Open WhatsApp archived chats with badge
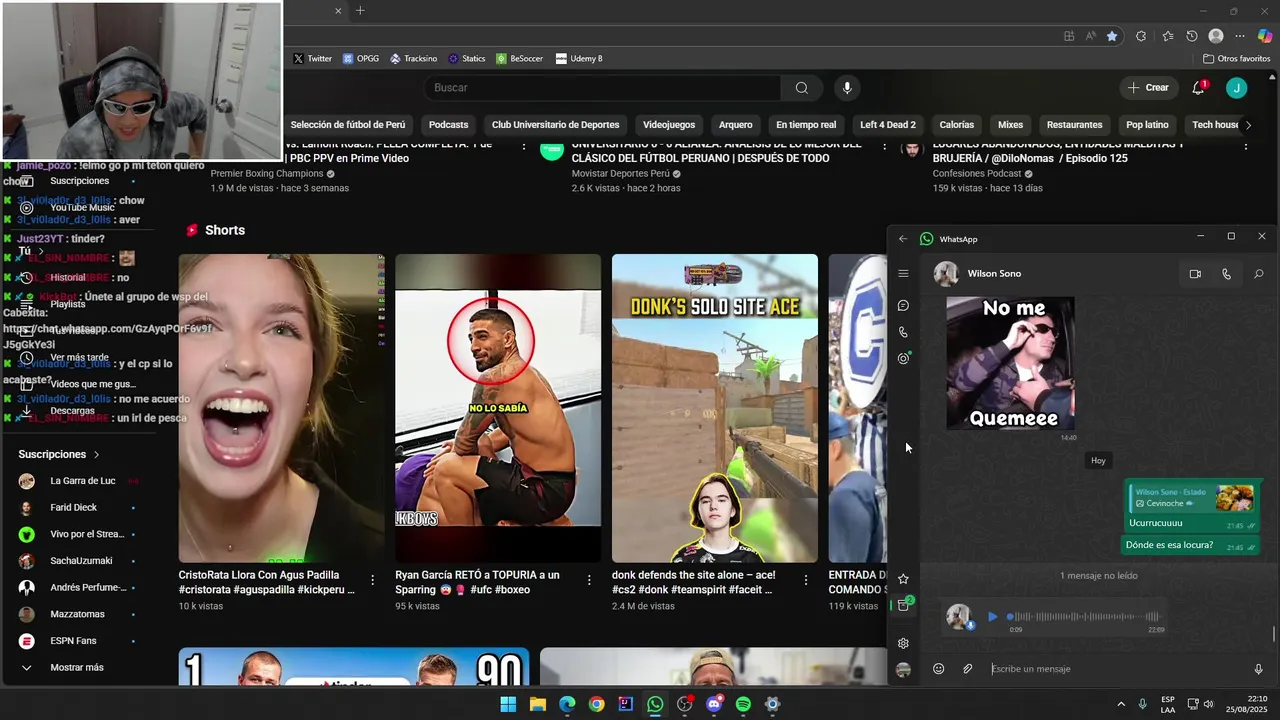The image size is (1280, 720). tap(904, 605)
